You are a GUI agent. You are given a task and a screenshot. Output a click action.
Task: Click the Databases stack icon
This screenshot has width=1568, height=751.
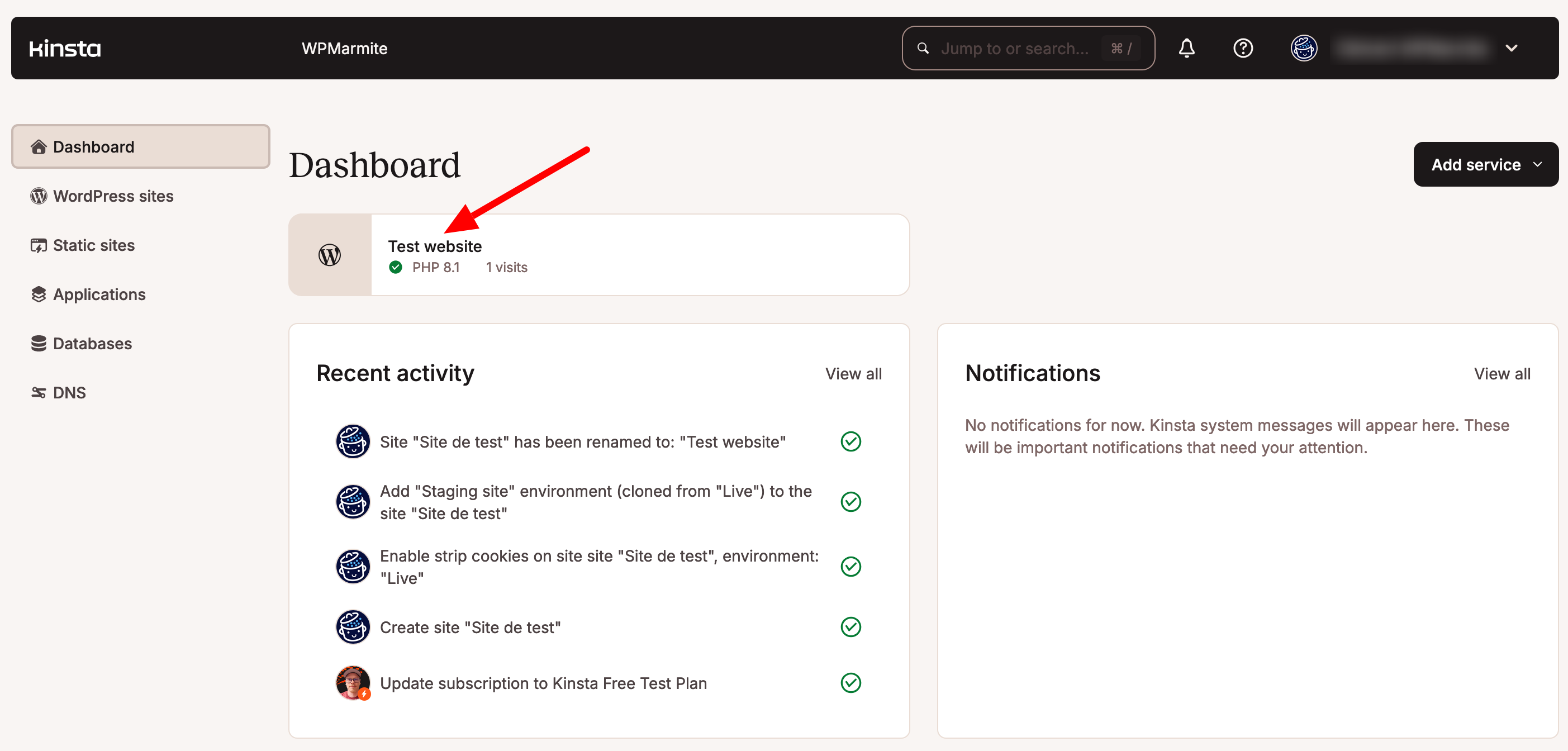(x=39, y=344)
